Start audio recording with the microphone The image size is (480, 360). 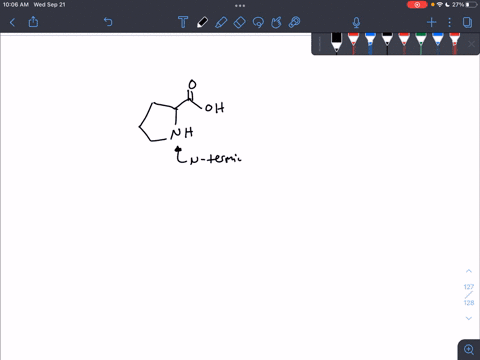point(356,22)
